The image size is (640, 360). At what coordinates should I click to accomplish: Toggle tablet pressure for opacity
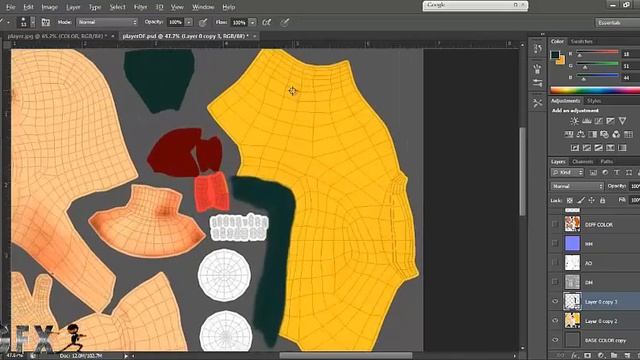[x=203, y=22]
